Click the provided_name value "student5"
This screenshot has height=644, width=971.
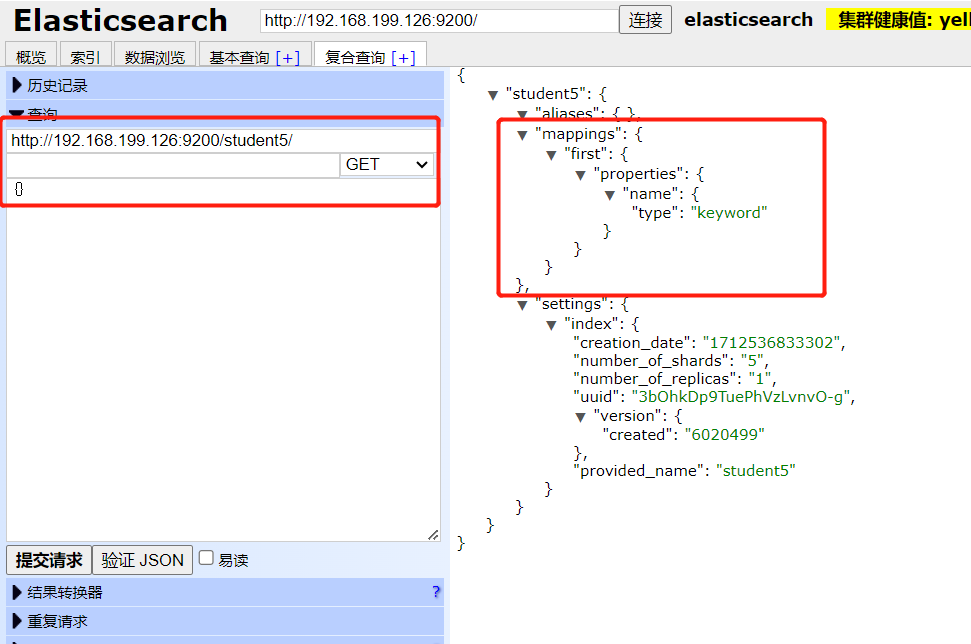click(x=755, y=471)
